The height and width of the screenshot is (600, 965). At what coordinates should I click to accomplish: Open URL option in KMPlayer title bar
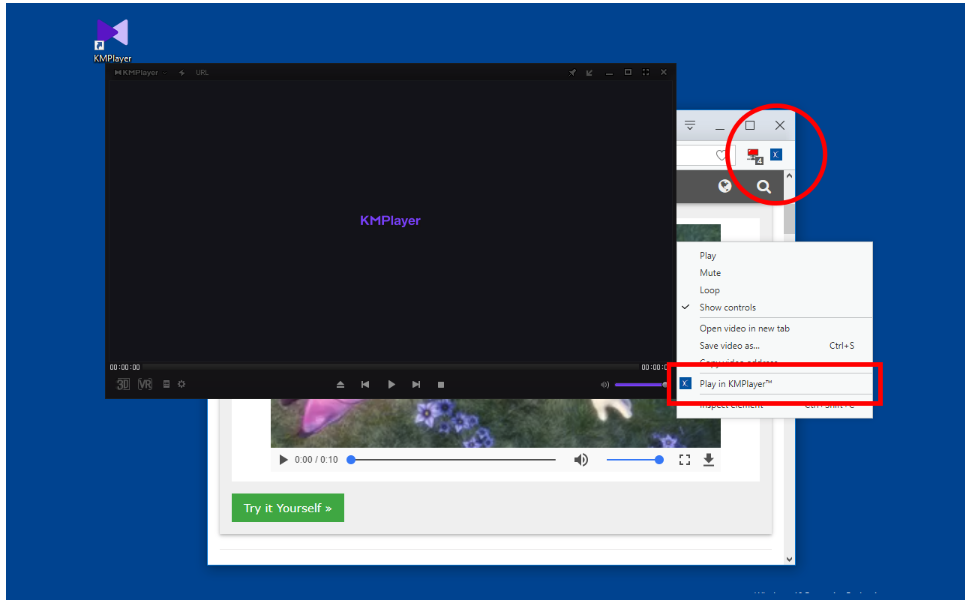[202, 73]
